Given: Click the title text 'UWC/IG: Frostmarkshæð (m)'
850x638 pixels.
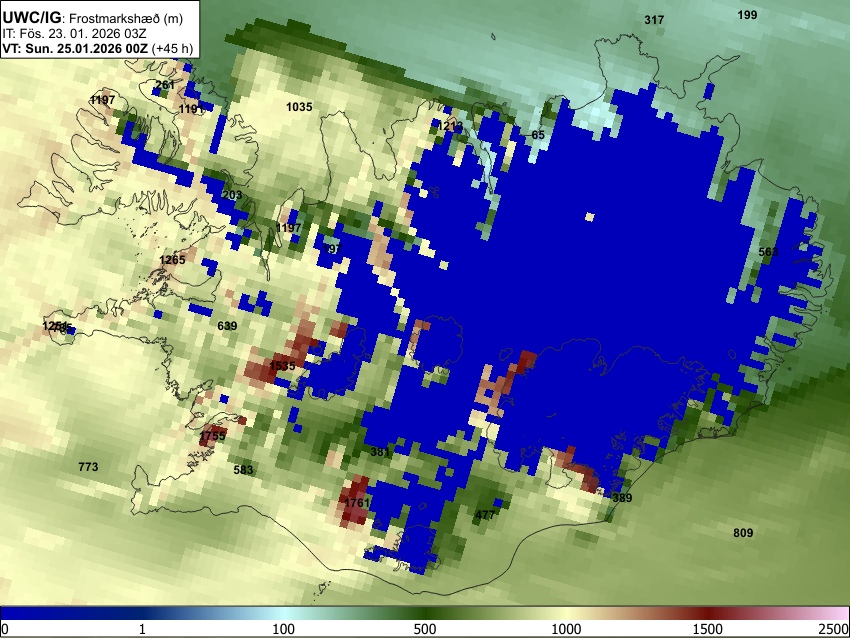Looking at the screenshot, I should coord(93,18).
